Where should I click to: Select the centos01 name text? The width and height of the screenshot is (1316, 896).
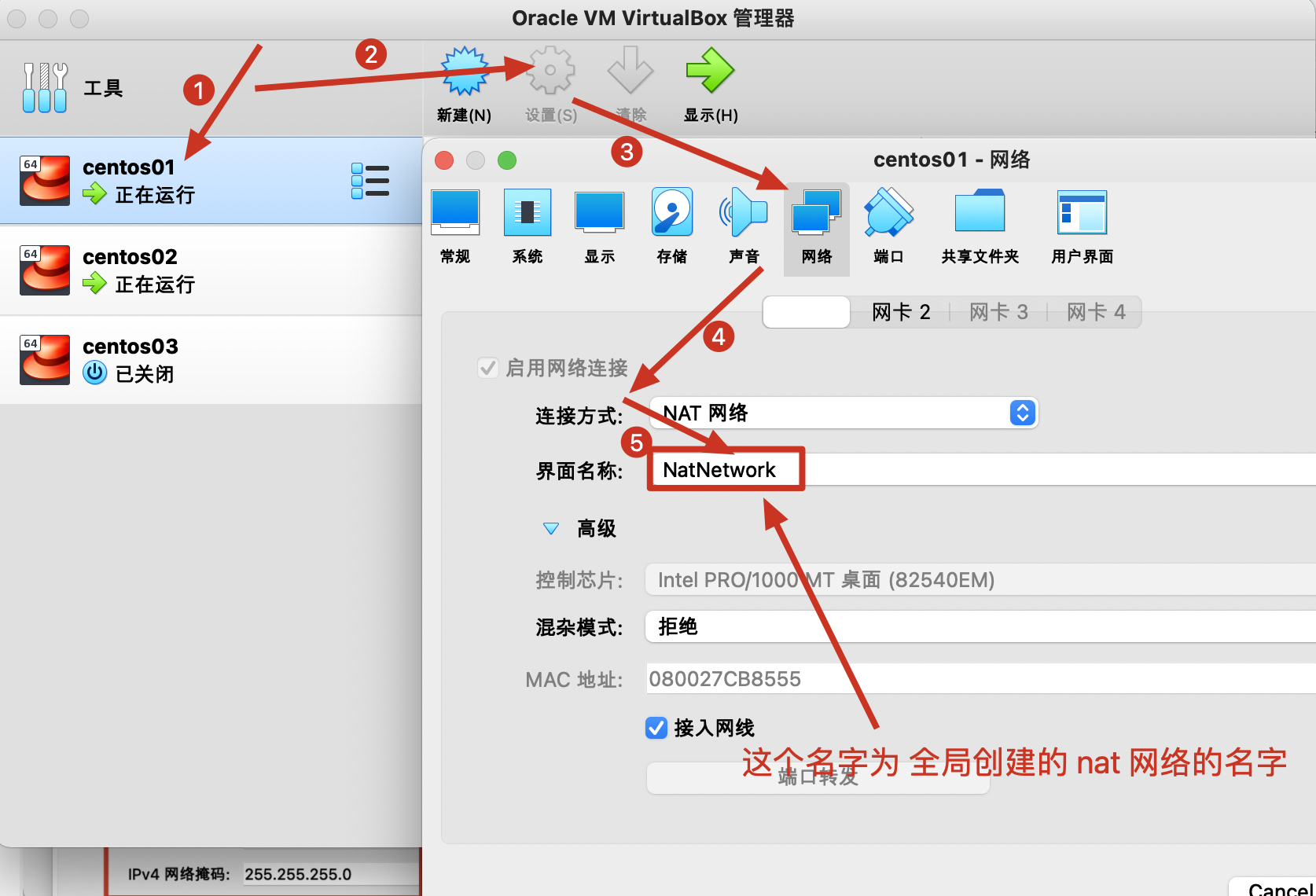click(128, 167)
